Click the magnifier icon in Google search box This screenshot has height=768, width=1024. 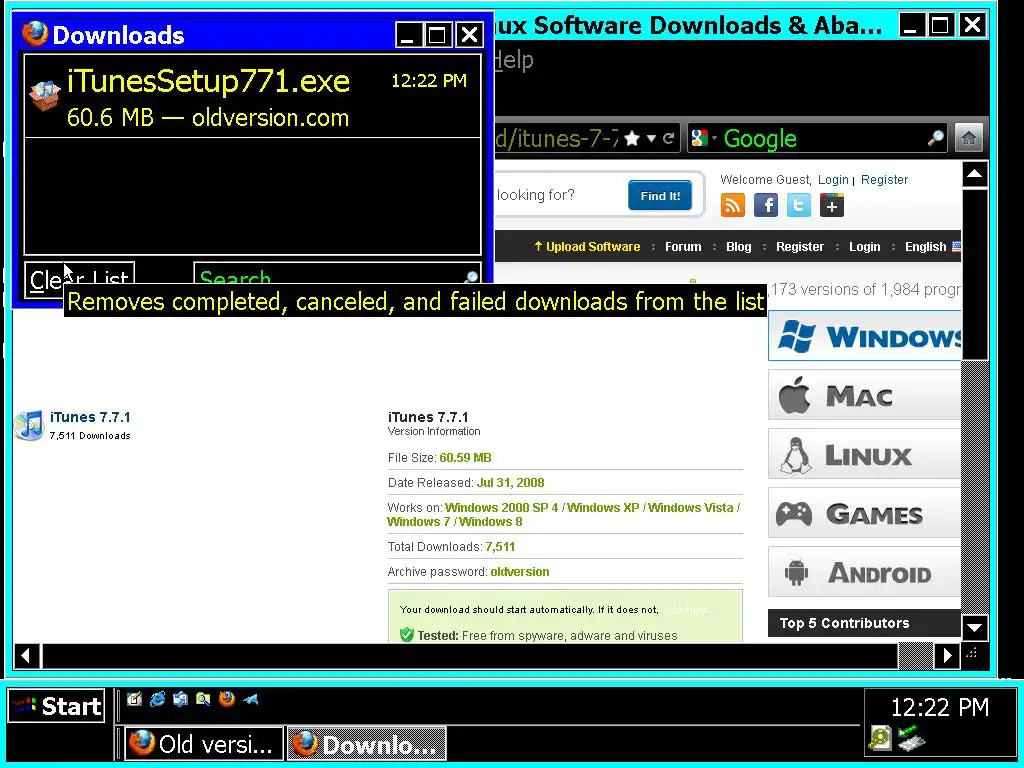(x=935, y=138)
